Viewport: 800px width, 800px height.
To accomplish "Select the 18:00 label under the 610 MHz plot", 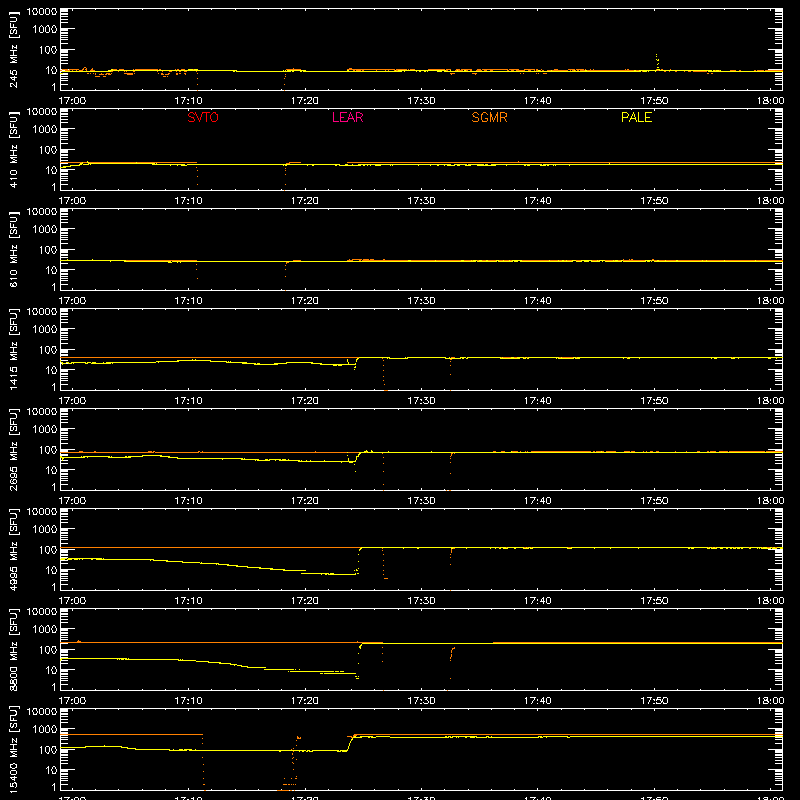I will point(770,301).
